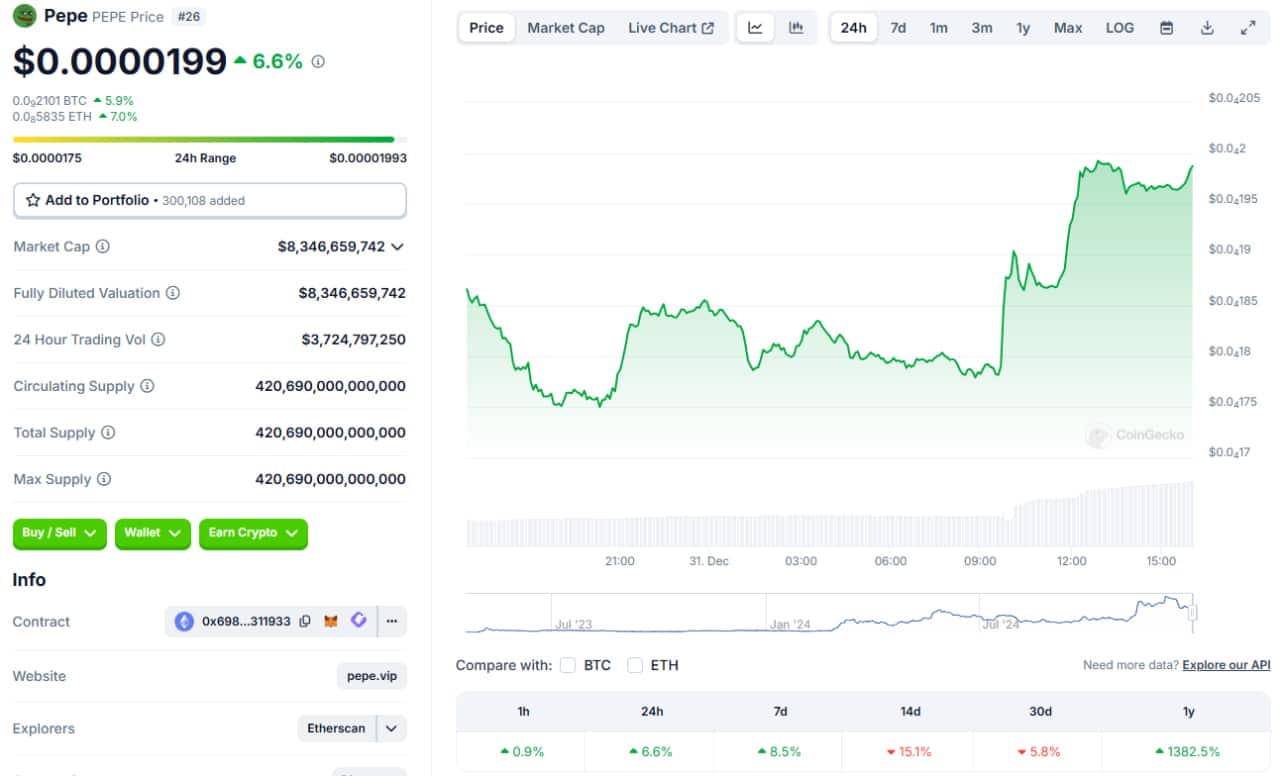
Task: Add token to MetaMask via fox icon
Action: coord(331,622)
